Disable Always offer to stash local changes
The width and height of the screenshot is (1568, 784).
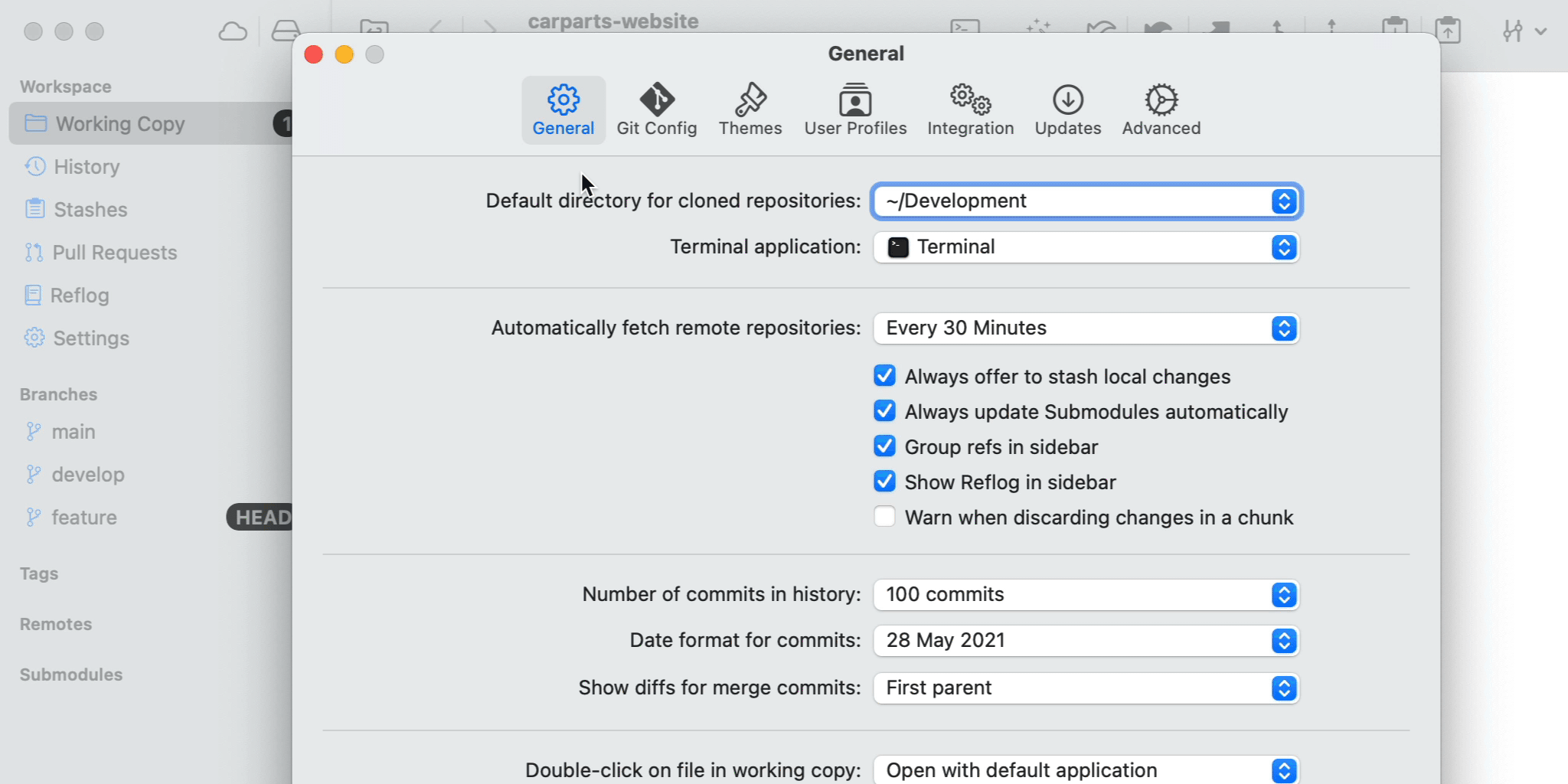coord(885,376)
